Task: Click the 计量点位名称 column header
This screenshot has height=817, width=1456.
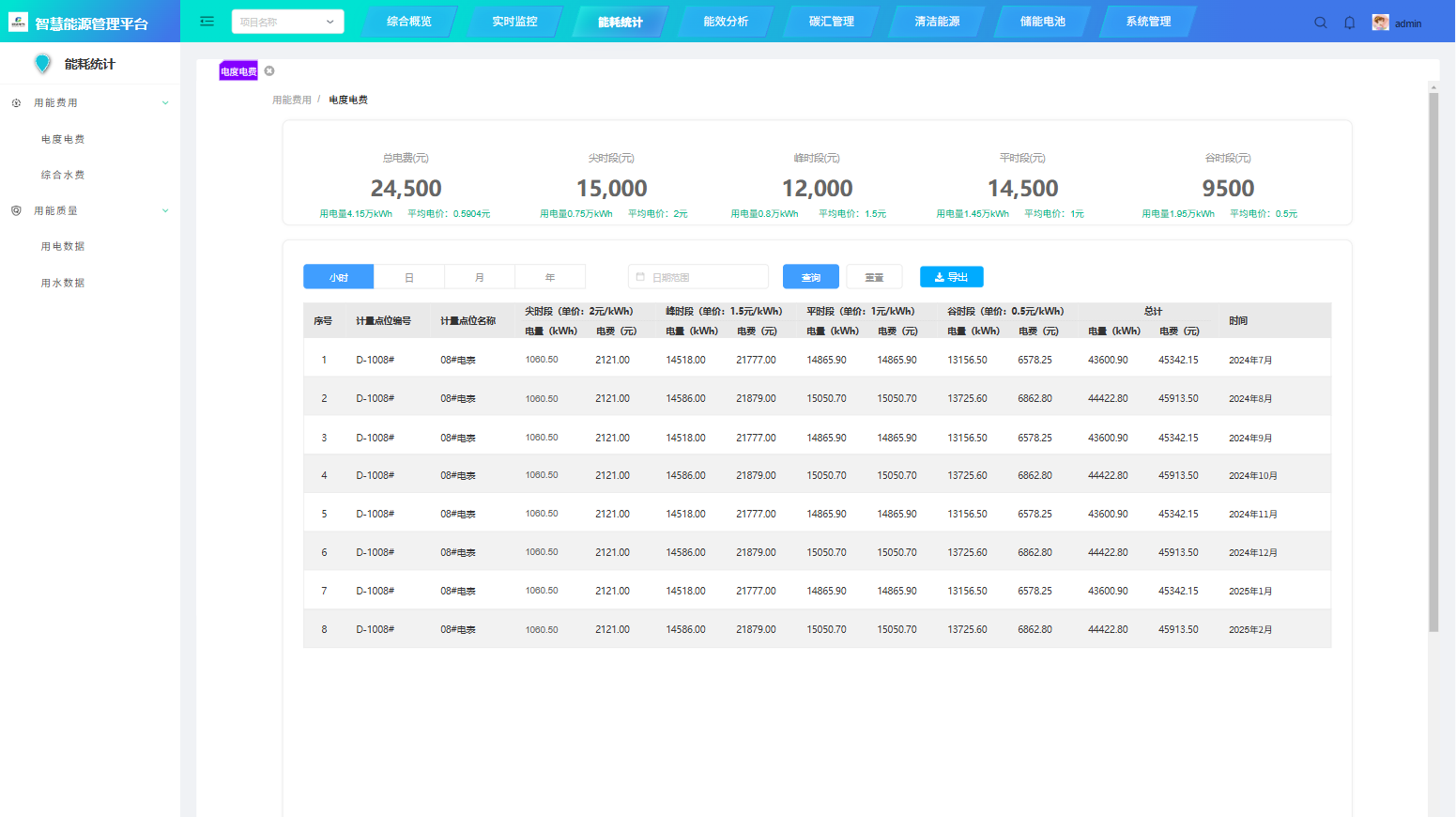Action: [x=467, y=321]
